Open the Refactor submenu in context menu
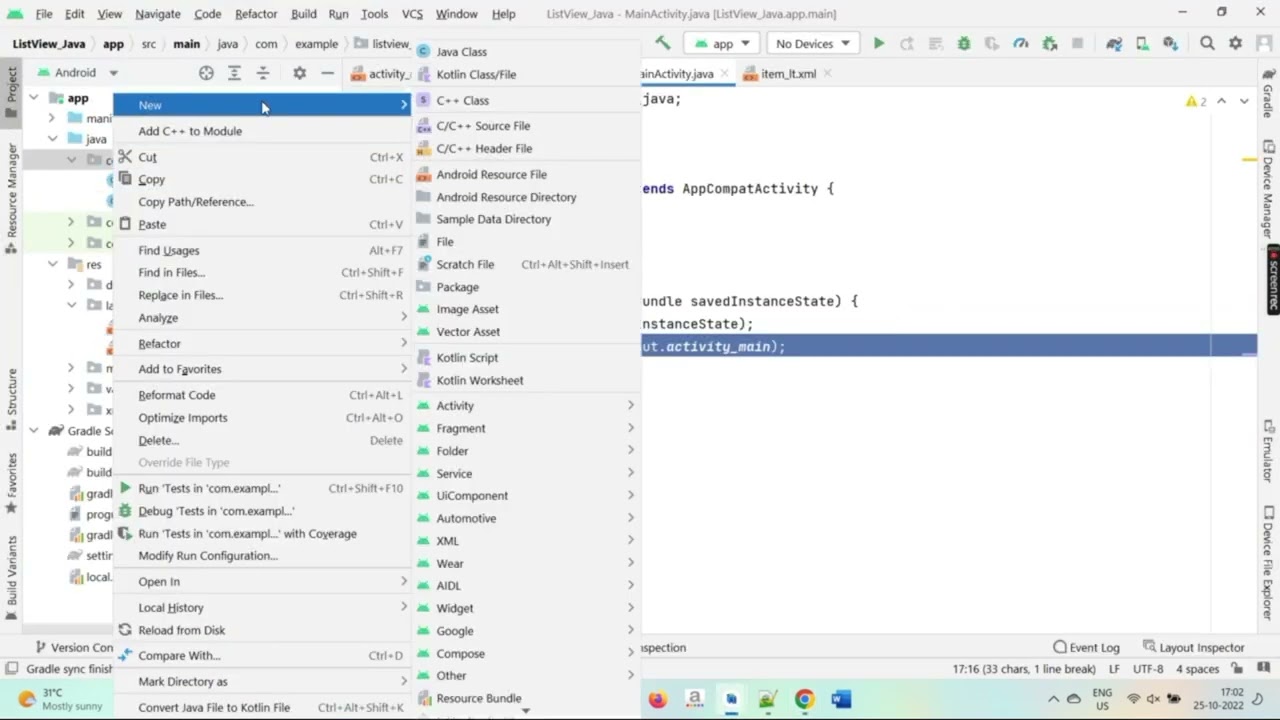 pyautogui.click(x=262, y=344)
